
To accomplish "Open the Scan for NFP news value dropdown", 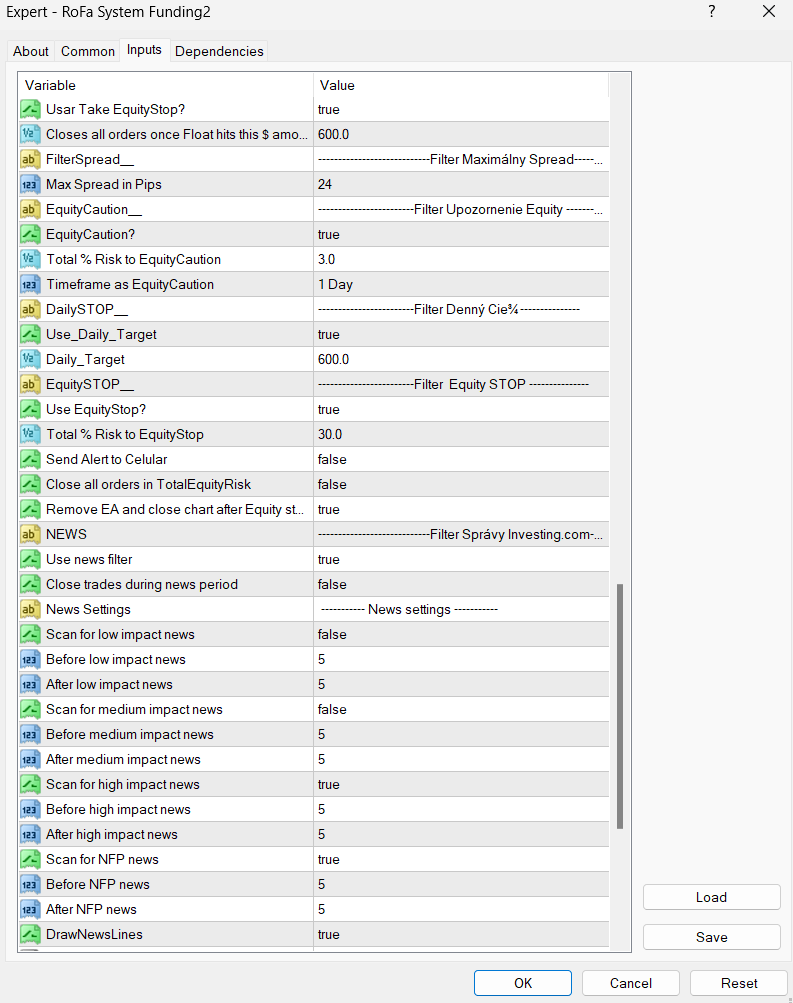I will coord(460,859).
